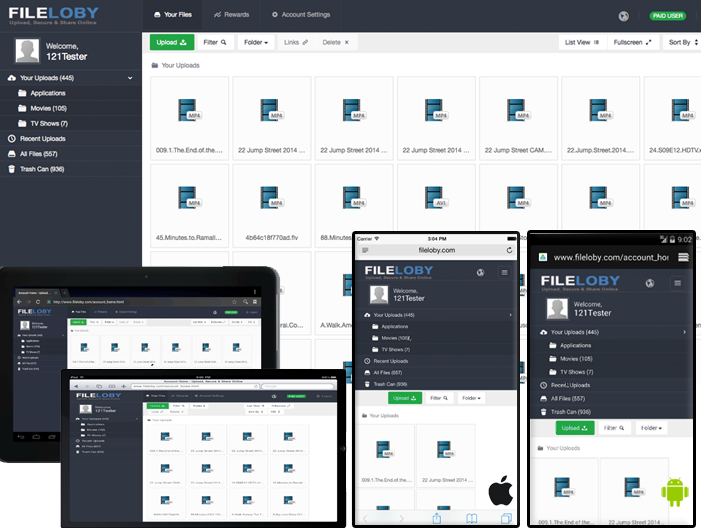Click the hamburger menu icon in the iPhone site header
This screenshot has width=701, height=528.
[504, 272]
